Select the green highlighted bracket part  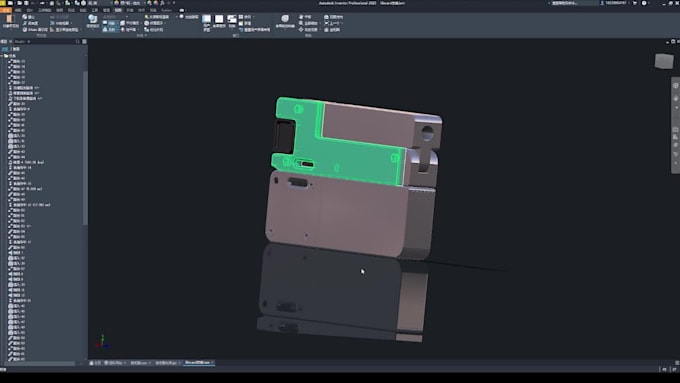point(347,158)
